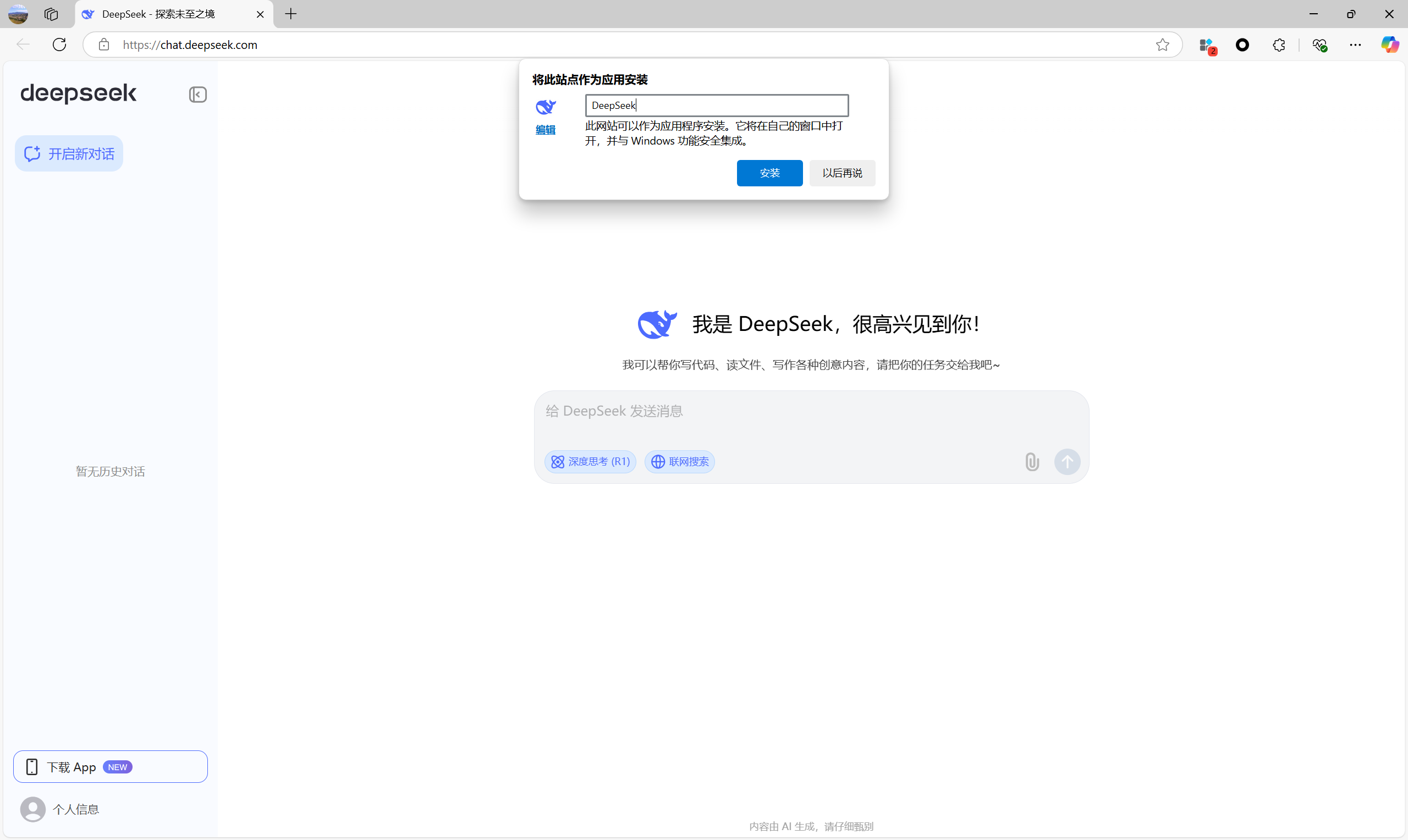Screen dimensions: 1408x840
Task: Click the browser profile picture icon
Action: pos(18,14)
